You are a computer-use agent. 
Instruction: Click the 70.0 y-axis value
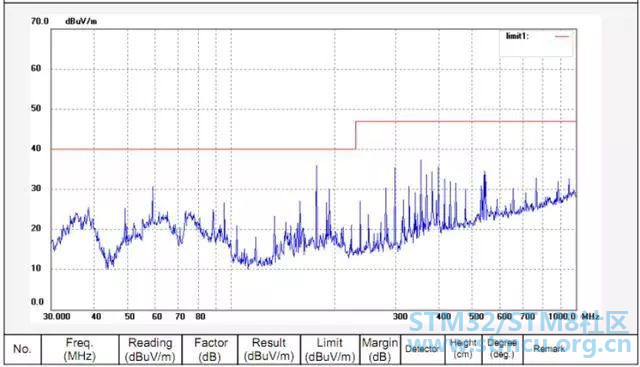40,21
